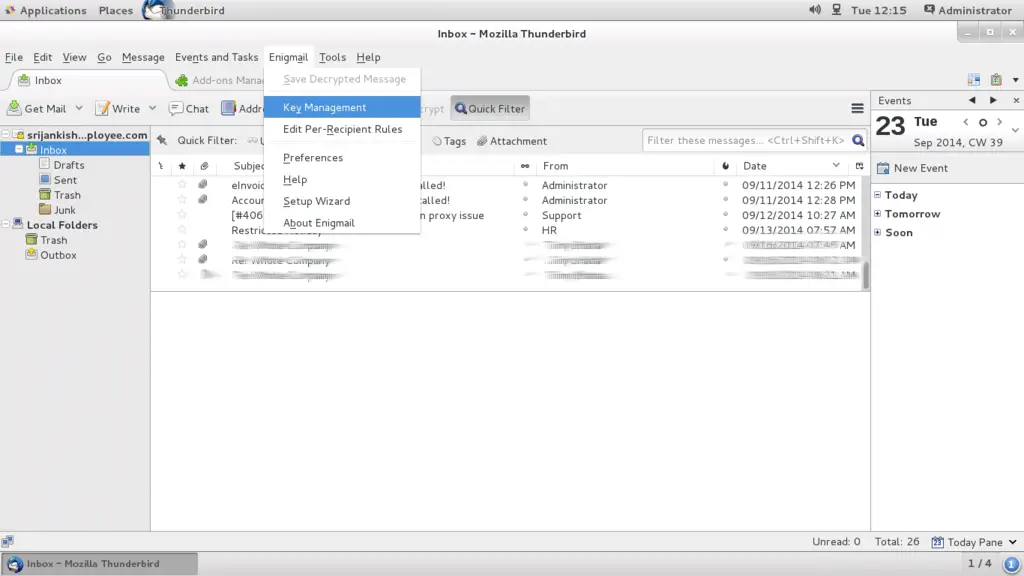Screen dimensions: 1024x576
Task: Sort by thread column icon
Action: click(x=161, y=166)
